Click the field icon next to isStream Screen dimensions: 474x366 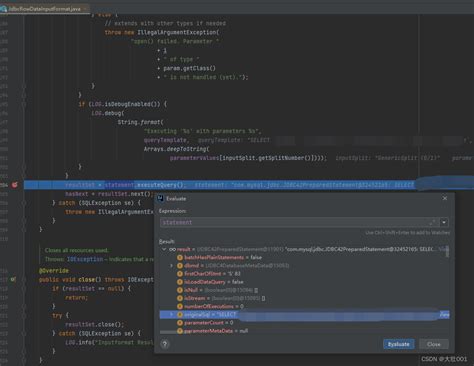180,298
